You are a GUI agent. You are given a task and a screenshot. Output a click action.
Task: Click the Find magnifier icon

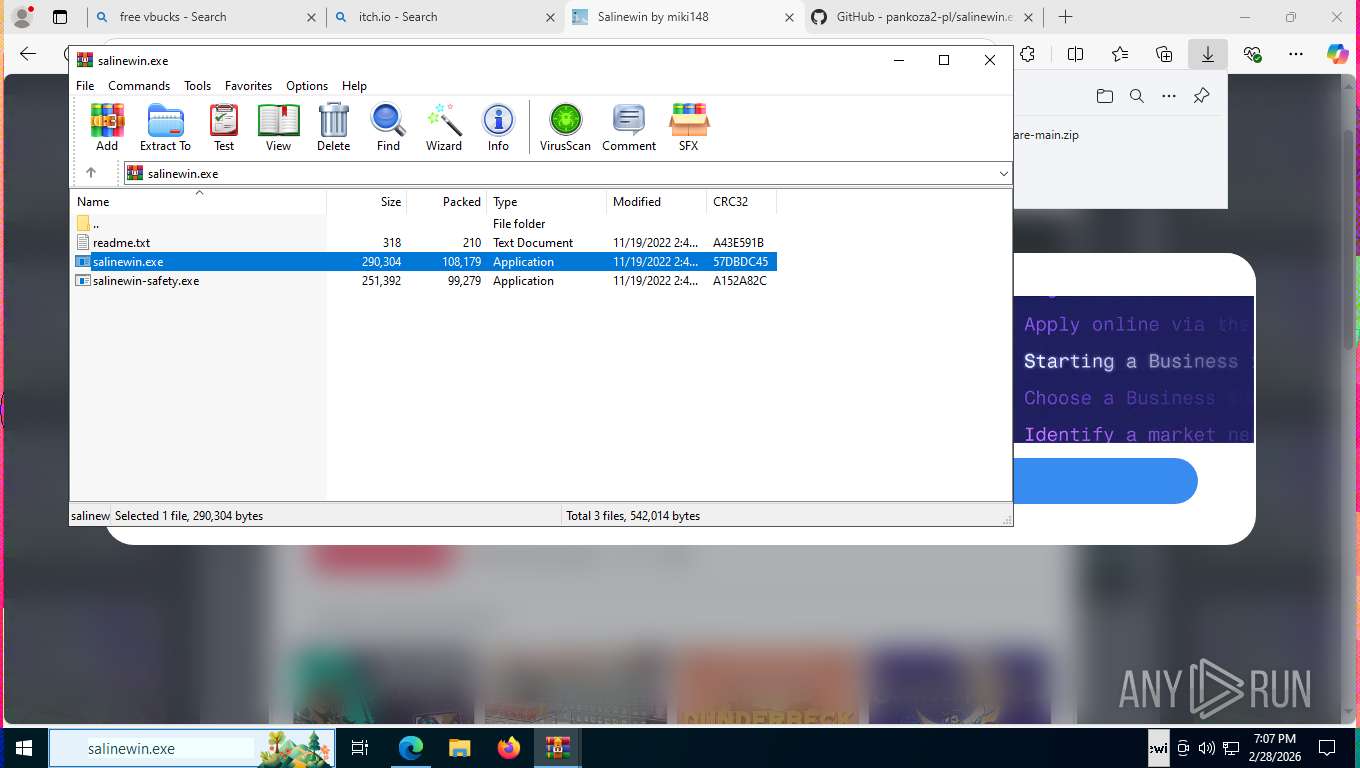pyautogui.click(x=388, y=127)
